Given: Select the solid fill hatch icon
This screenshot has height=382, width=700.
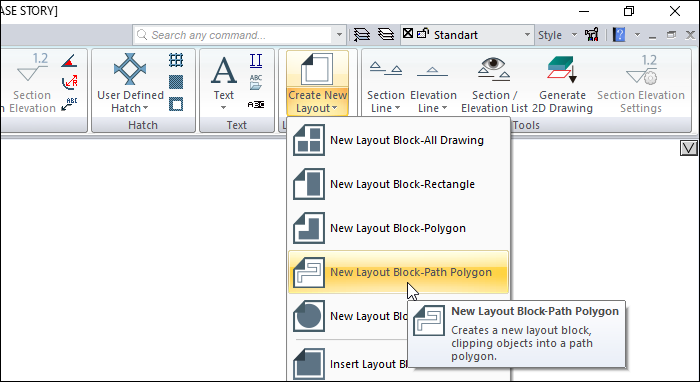Looking at the screenshot, I should tap(176, 82).
